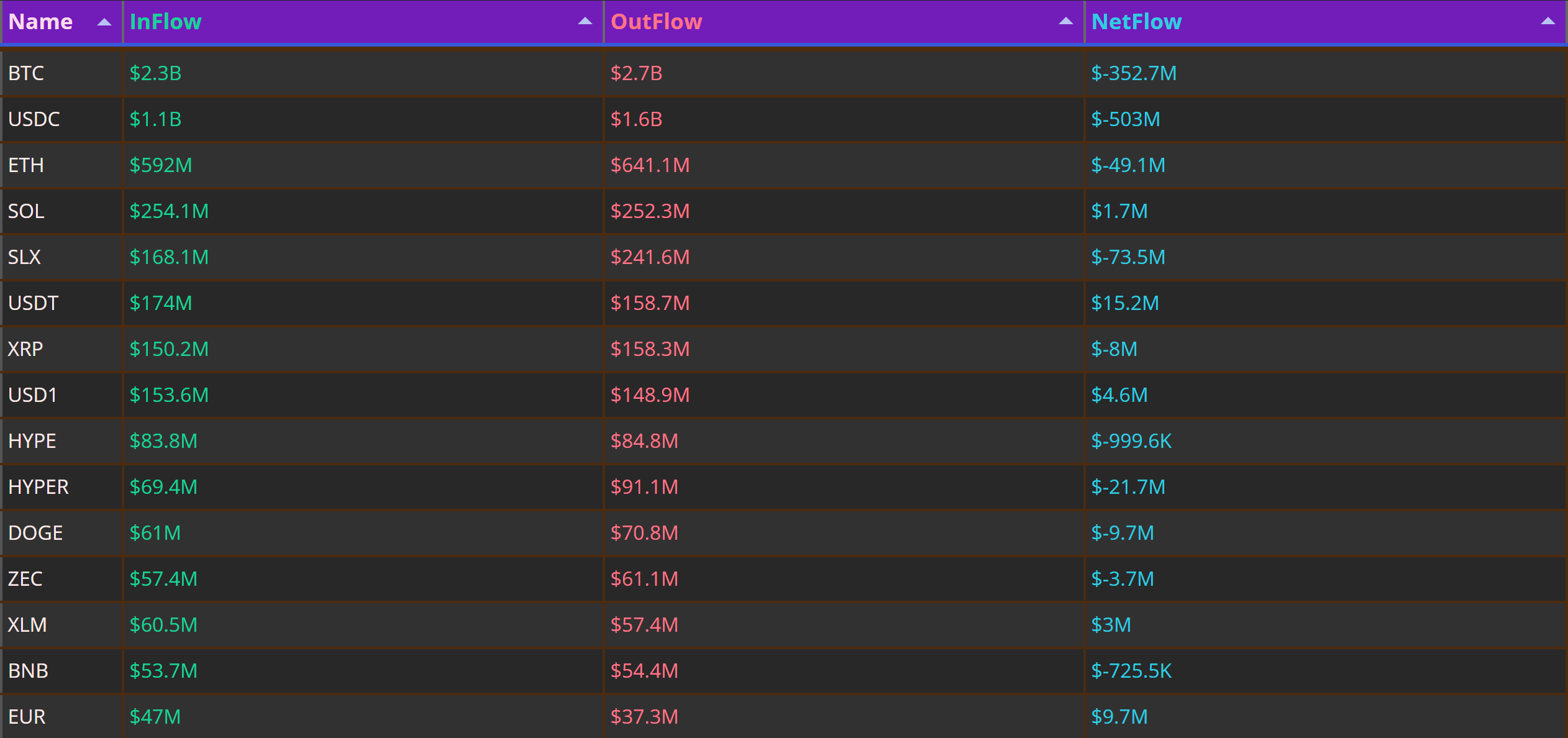The width and height of the screenshot is (1568, 738).
Task: Click ETH netflow $-49.1M
Action: (x=1128, y=165)
